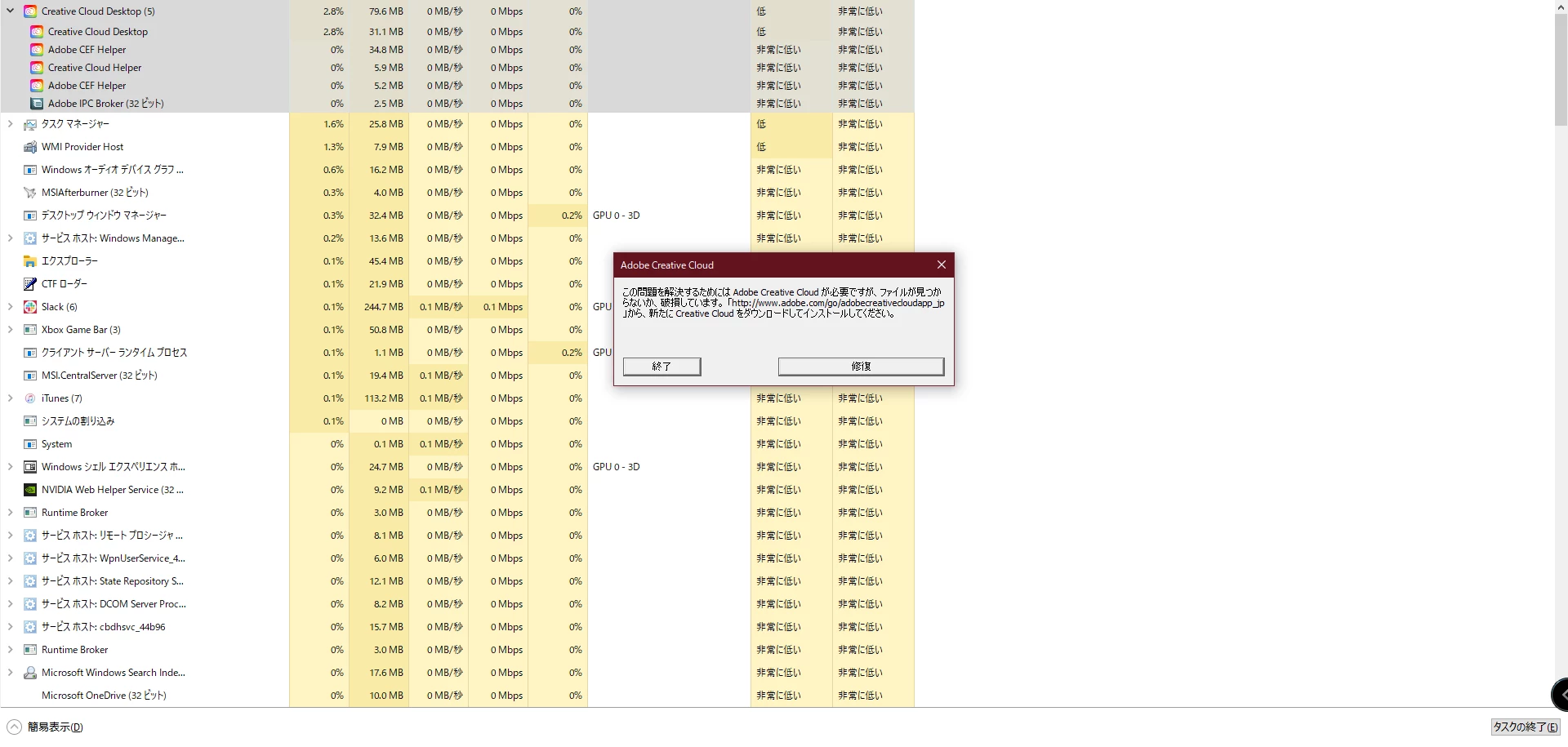Select サービス ホスト: WpnUserService row
This screenshot has height=747, width=1568.
coord(457,558)
